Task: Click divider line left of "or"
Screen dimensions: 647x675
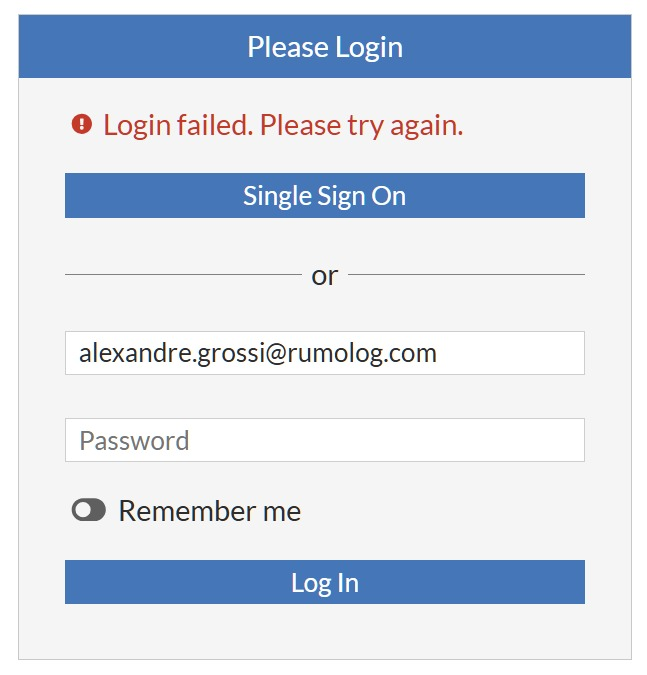Action: click(x=183, y=274)
